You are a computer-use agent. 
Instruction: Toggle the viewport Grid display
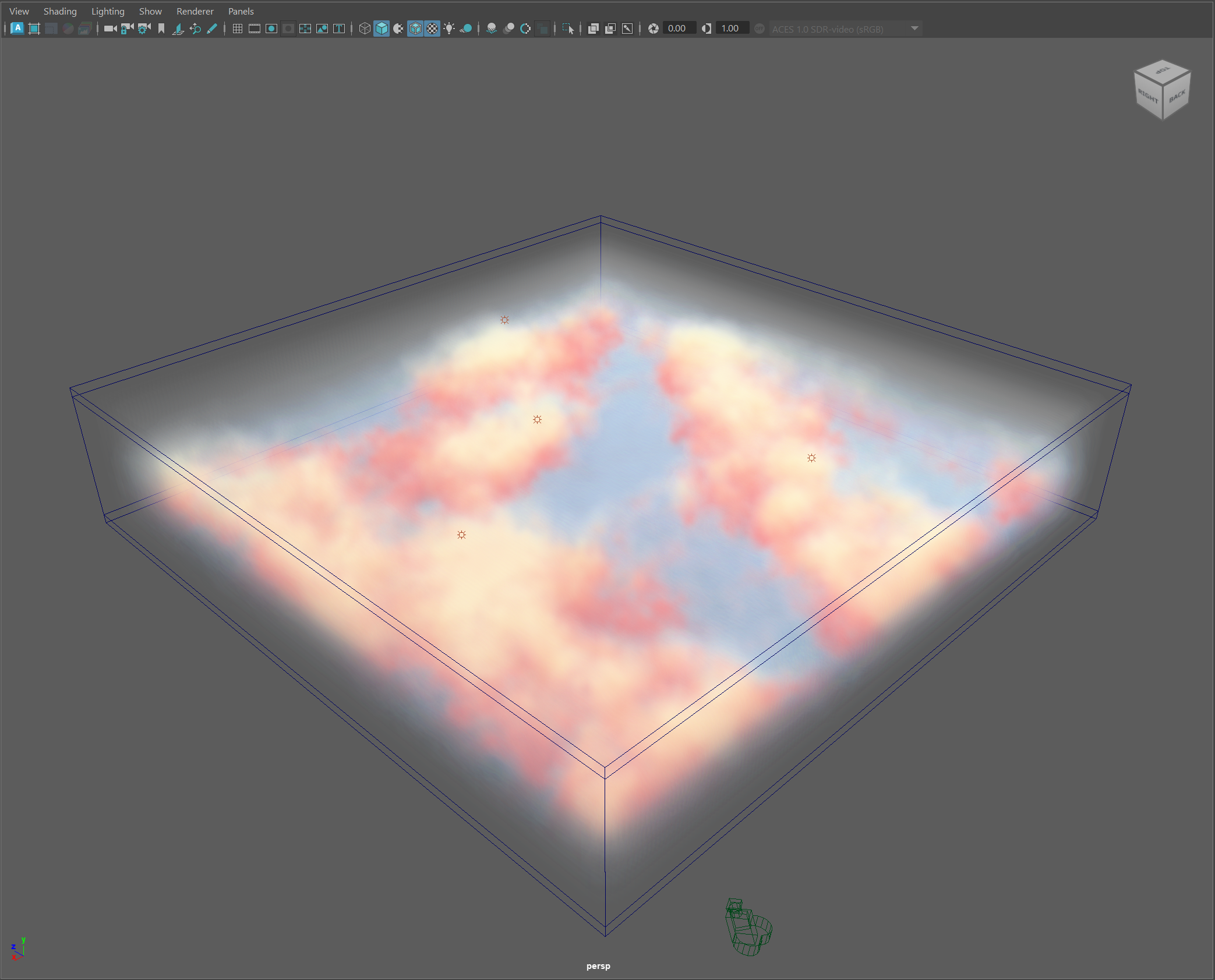[x=238, y=29]
